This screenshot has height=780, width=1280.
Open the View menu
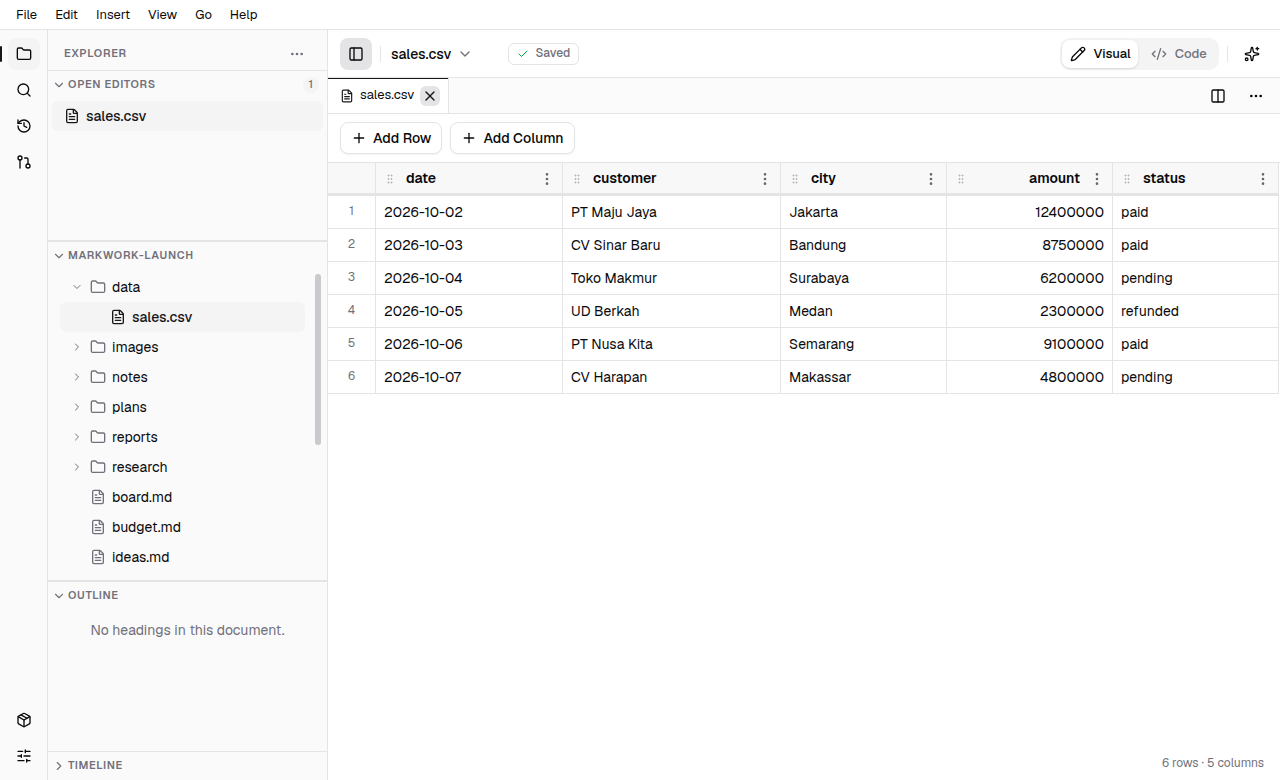pos(162,15)
